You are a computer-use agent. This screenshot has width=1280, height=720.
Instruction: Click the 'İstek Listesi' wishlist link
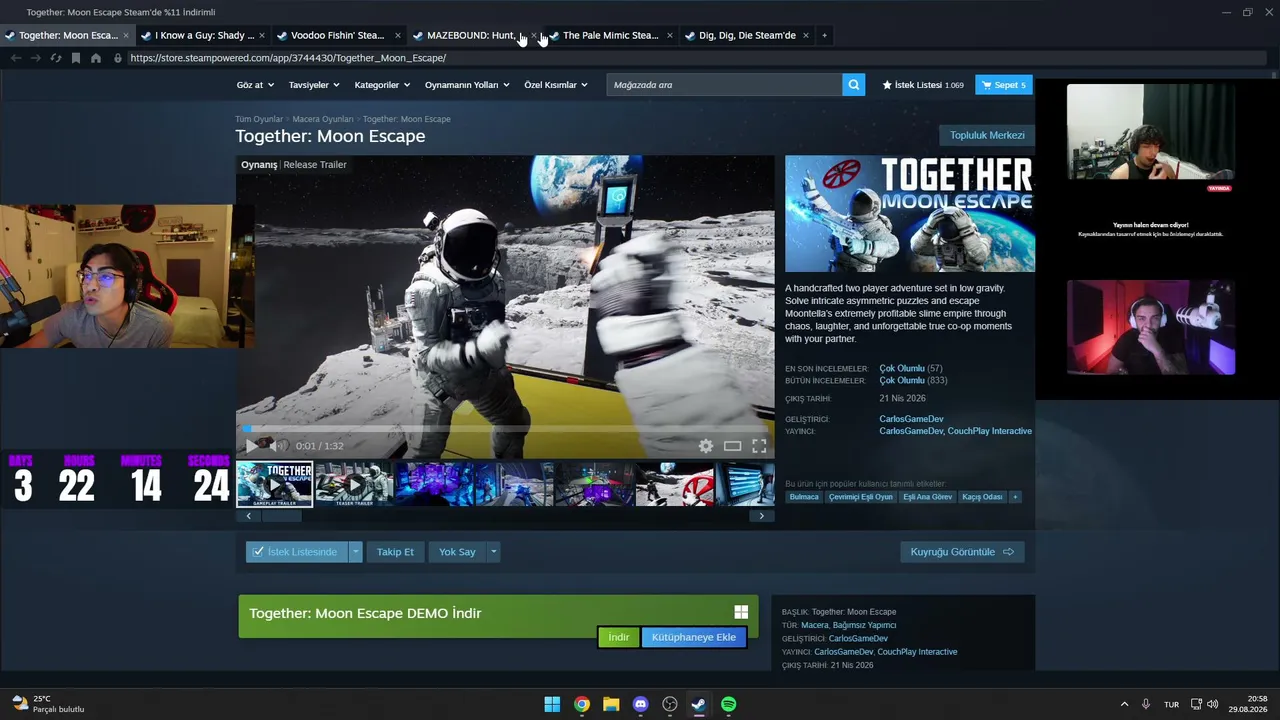click(x=923, y=85)
